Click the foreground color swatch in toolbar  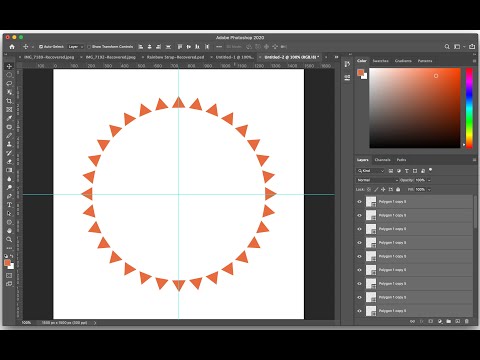7,263
